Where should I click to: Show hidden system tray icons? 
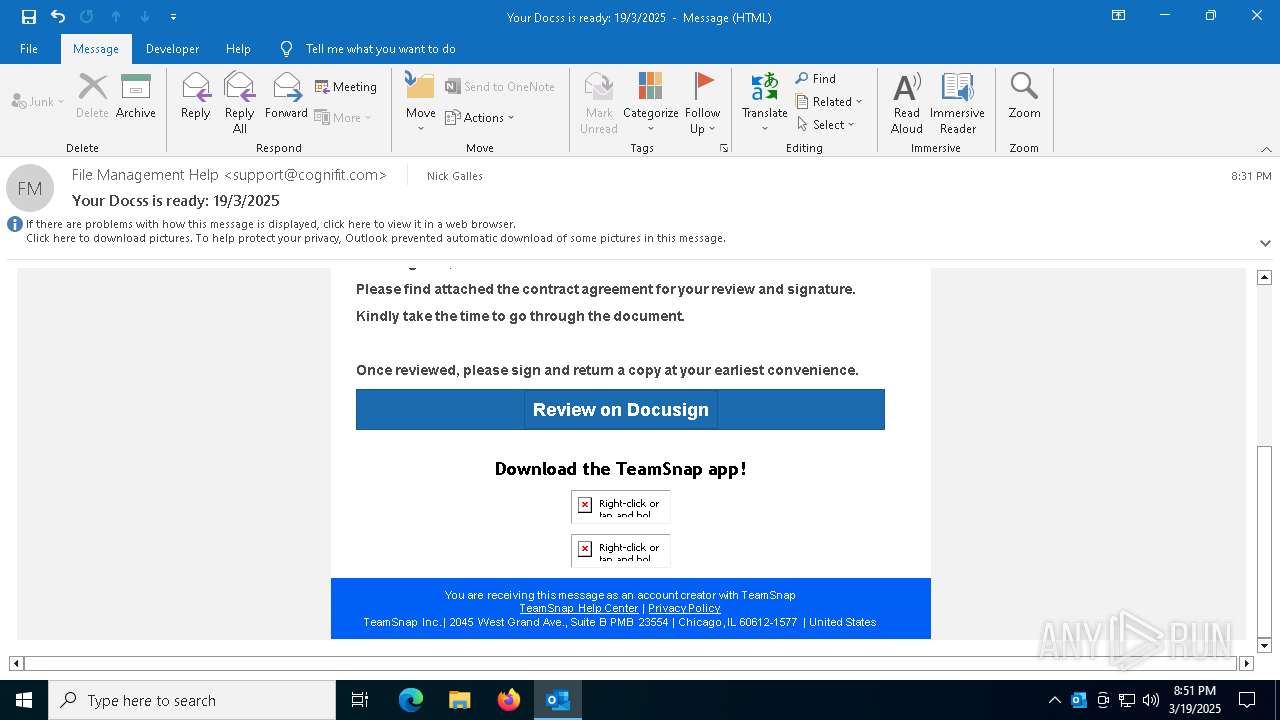(x=1054, y=700)
